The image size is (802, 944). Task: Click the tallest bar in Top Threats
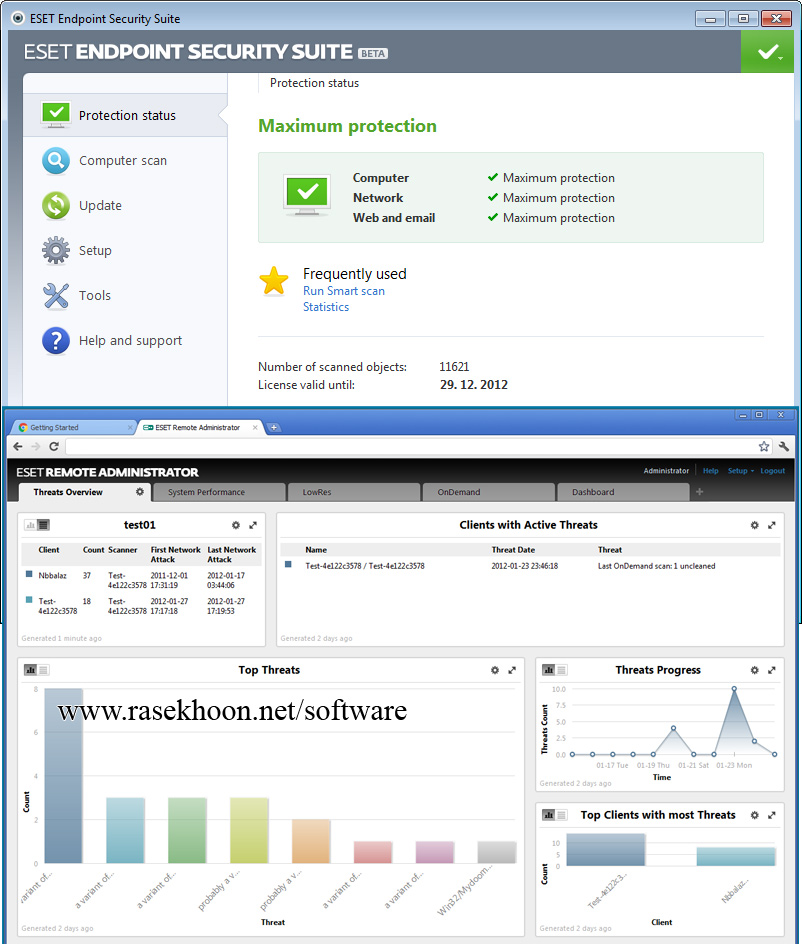pos(63,776)
